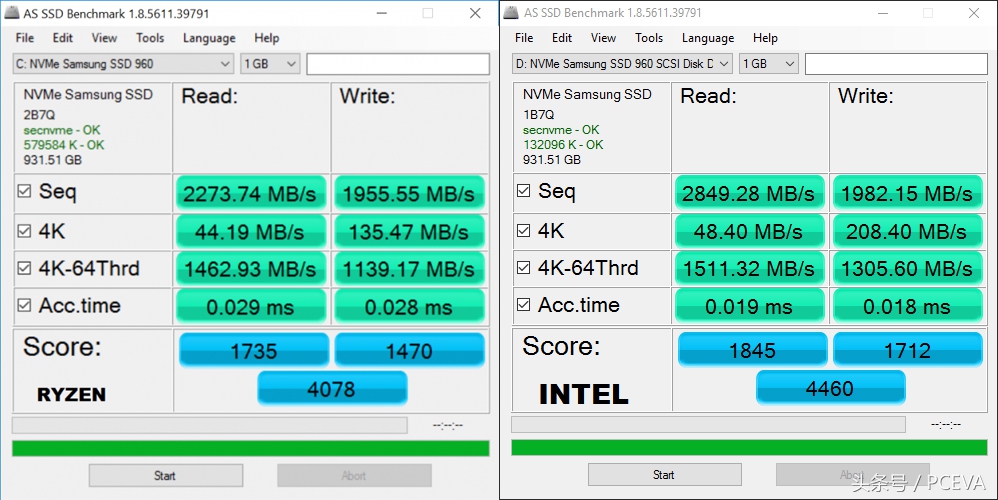Disable 4K-64Thrd test in left window

(24, 268)
